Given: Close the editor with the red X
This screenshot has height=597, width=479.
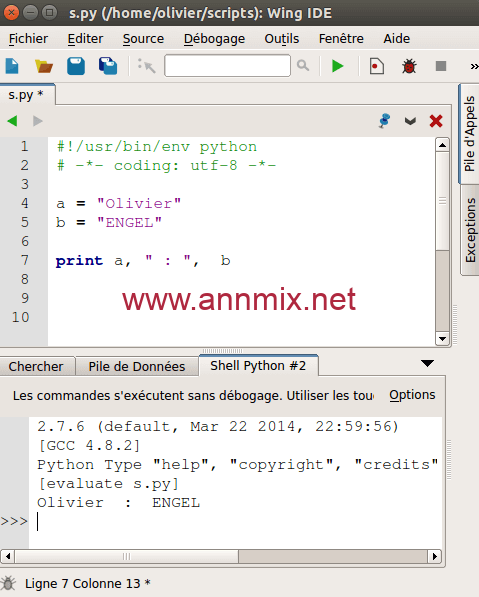Looking at the screenshot, I should click(436, 121).
